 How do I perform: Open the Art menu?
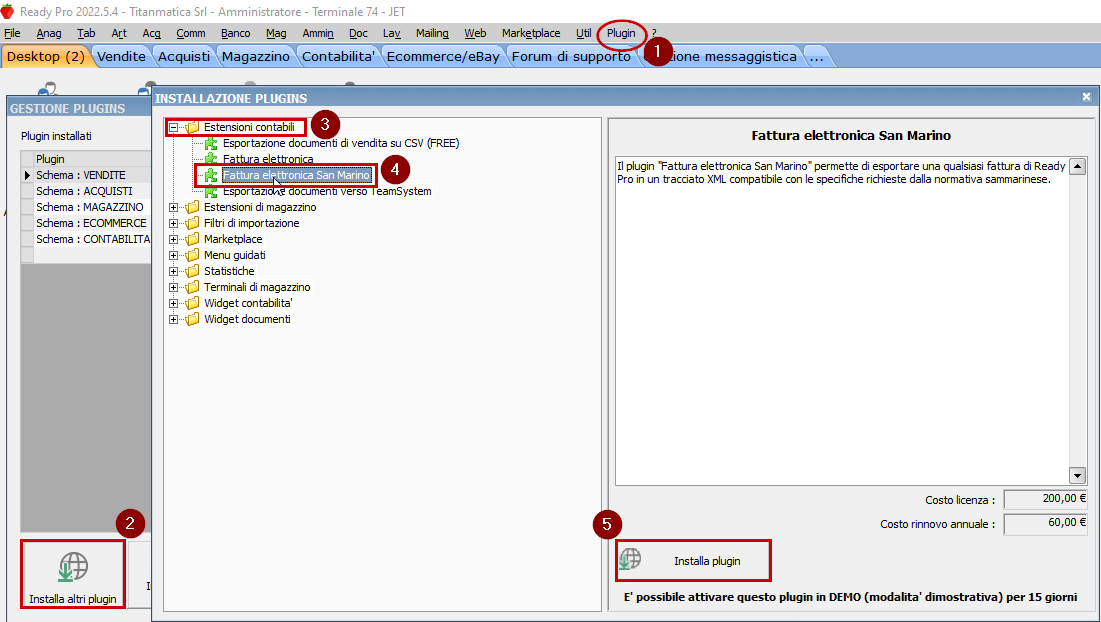[x=119, y=33]
